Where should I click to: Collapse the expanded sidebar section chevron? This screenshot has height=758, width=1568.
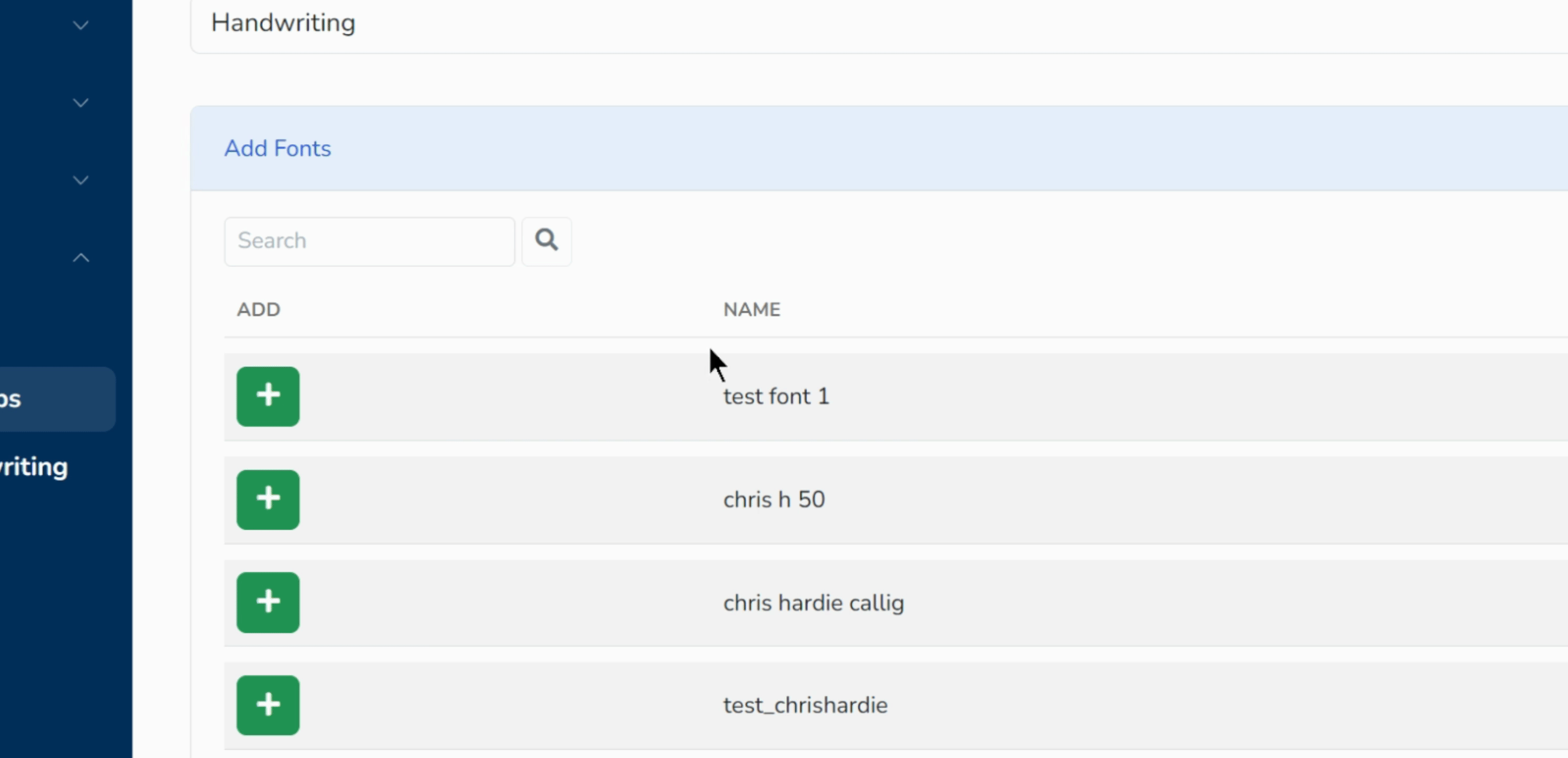point(81,258)
